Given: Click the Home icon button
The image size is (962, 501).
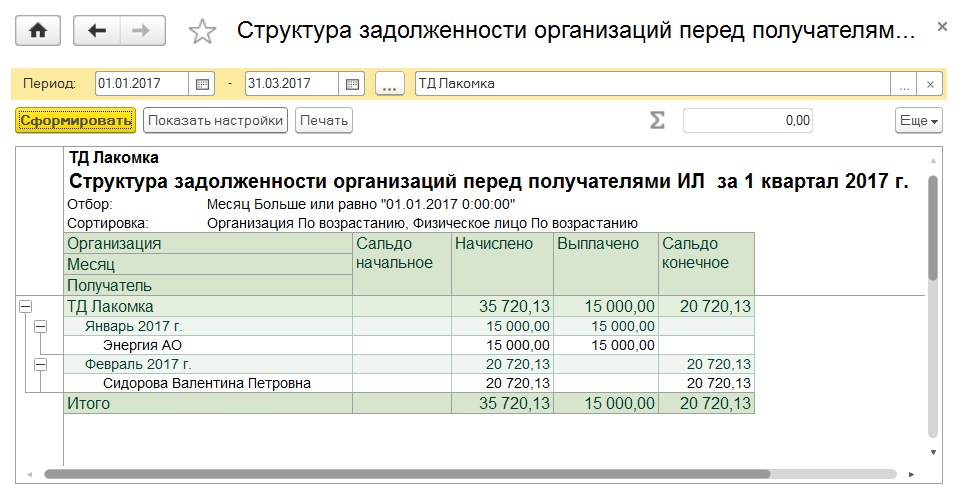Looking at the screenshot, I should pos(39,31).
